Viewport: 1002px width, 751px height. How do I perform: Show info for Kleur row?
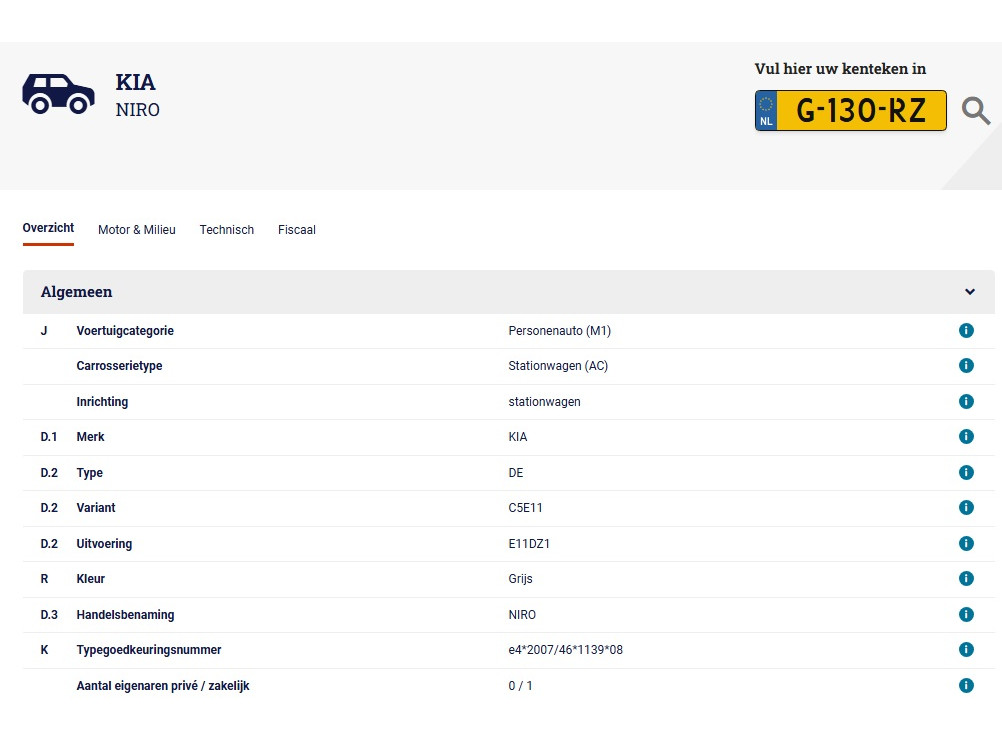coord(966,578)
